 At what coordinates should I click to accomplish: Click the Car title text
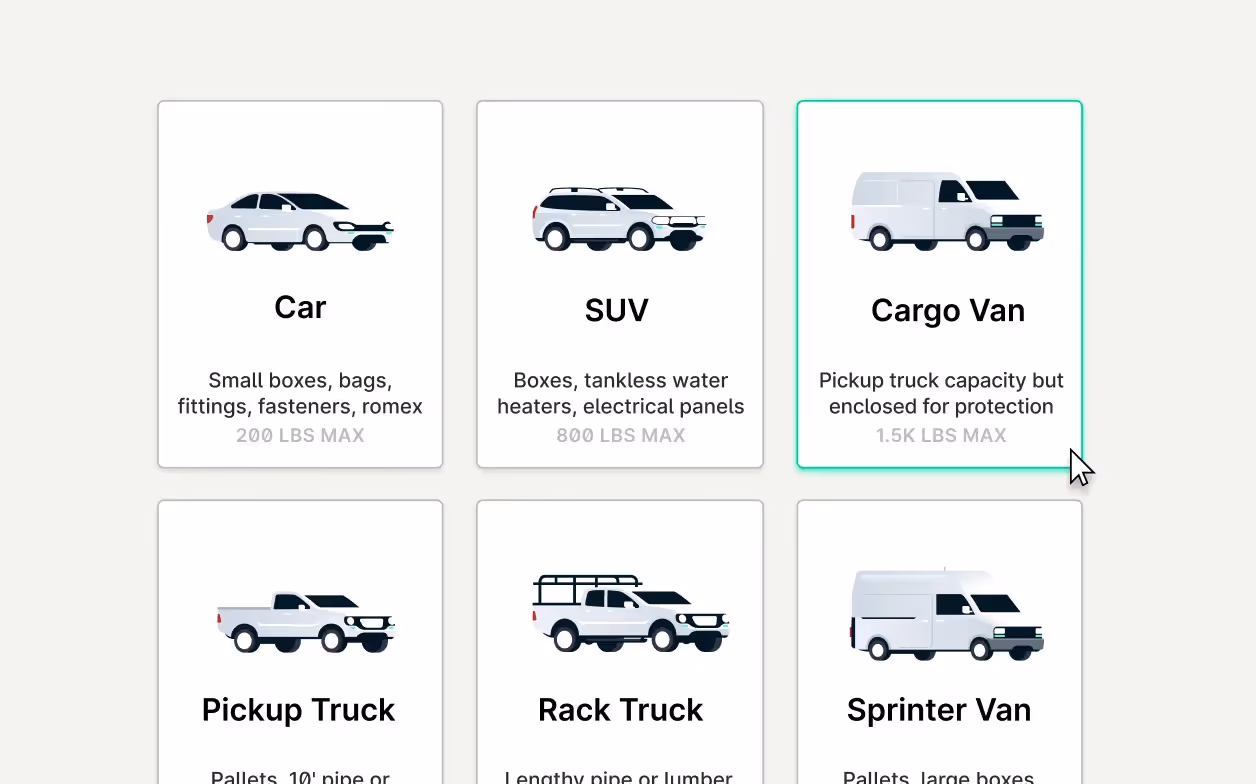pos(299,307)
